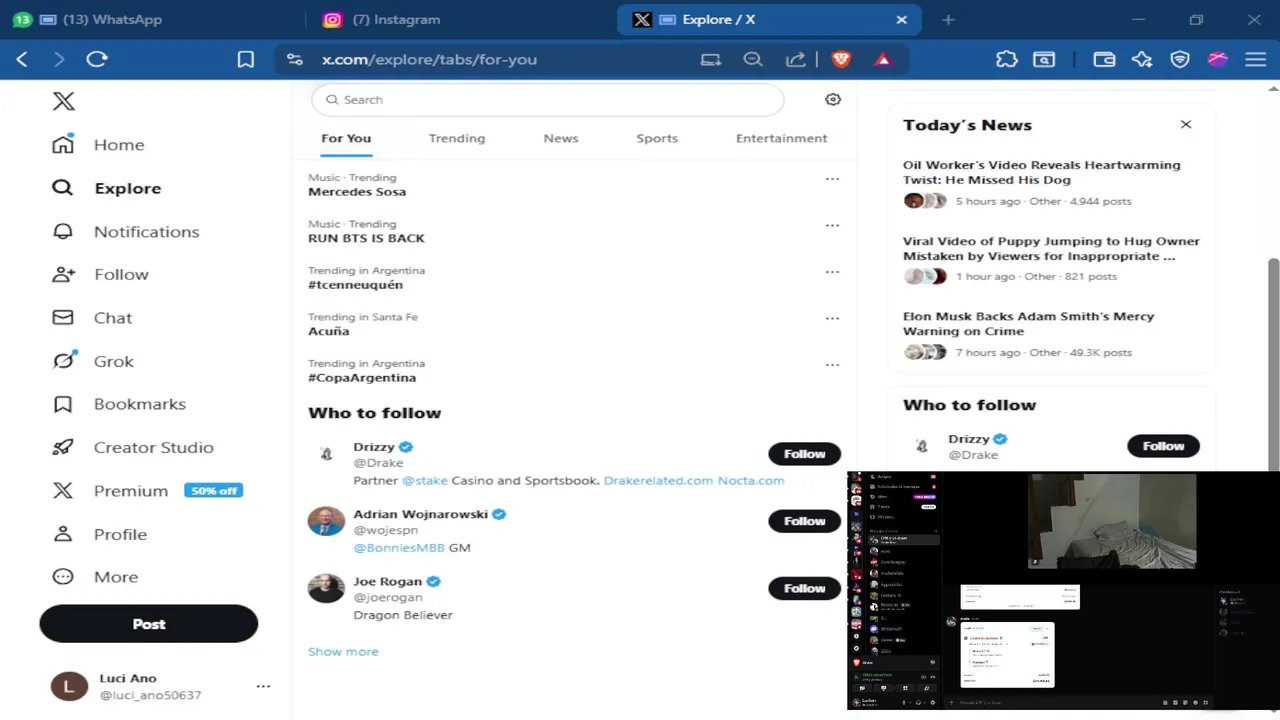Click browser forward arrow
This screenshot has width=1280, height=720.
tap(59, 60)
